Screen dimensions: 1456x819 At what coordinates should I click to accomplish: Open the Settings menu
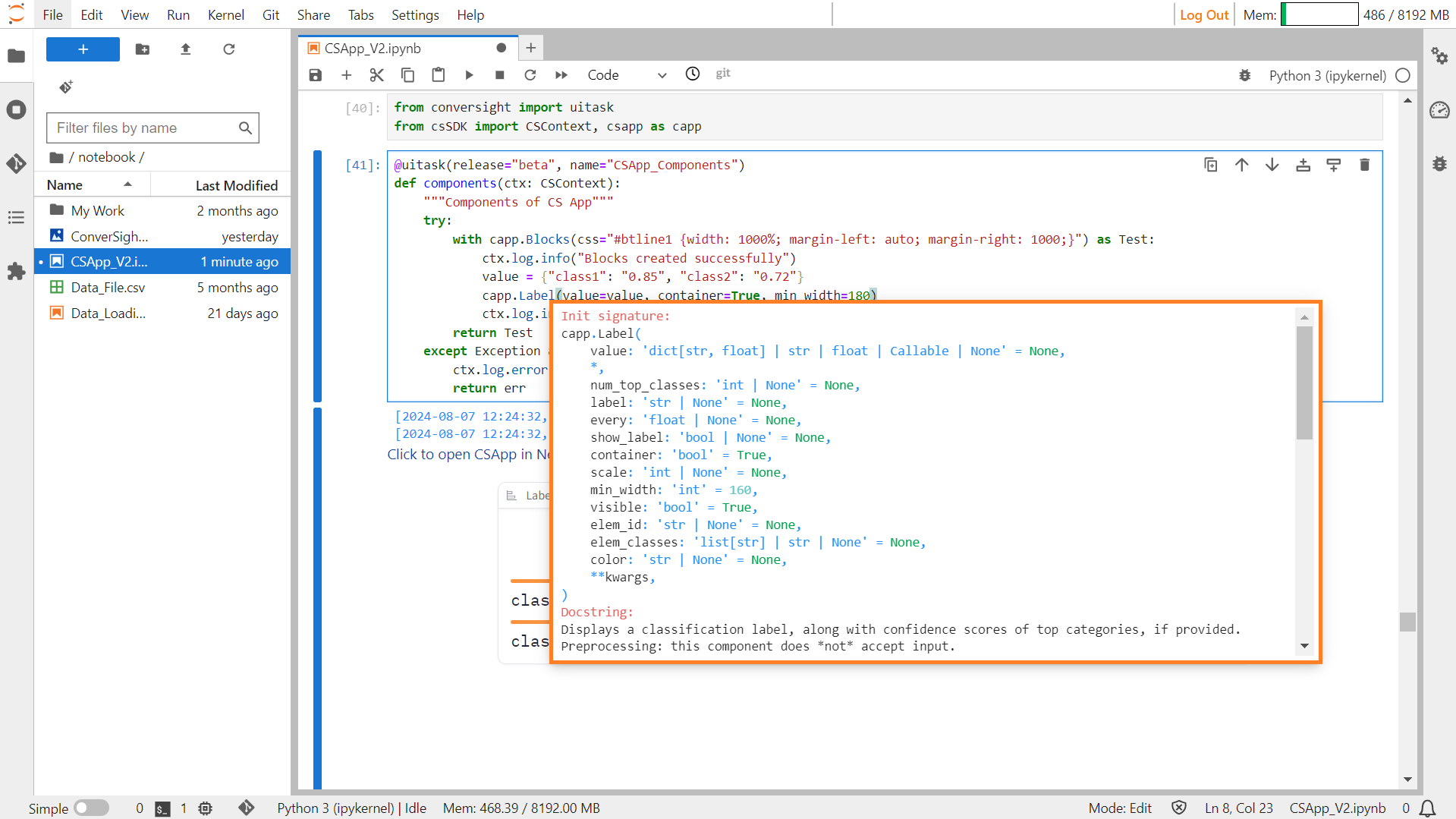point(415,14)
